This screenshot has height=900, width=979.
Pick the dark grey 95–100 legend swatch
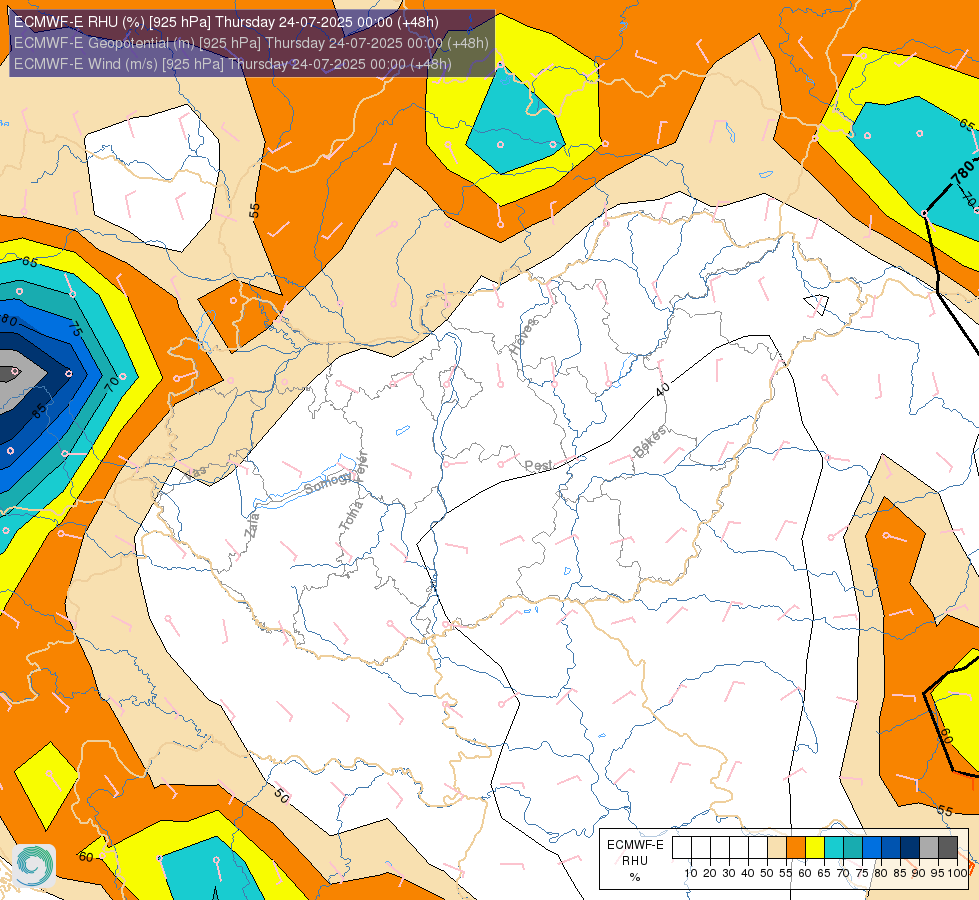point(948,848)
